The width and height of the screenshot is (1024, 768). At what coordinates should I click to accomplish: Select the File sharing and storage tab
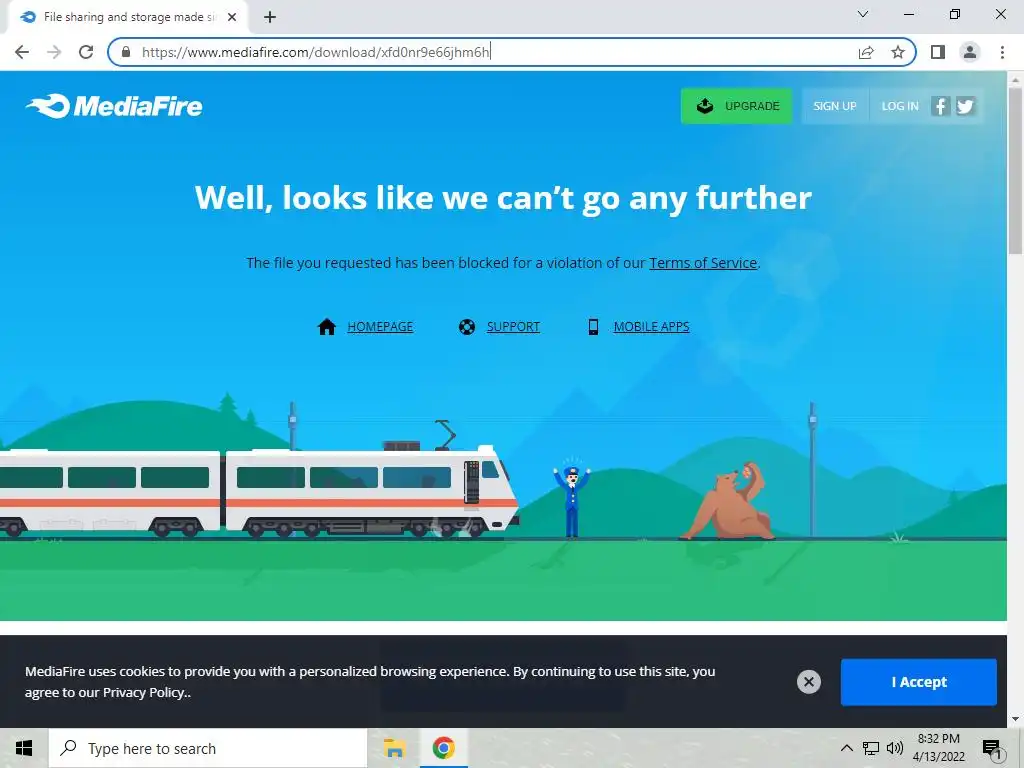tap(127, 17)
